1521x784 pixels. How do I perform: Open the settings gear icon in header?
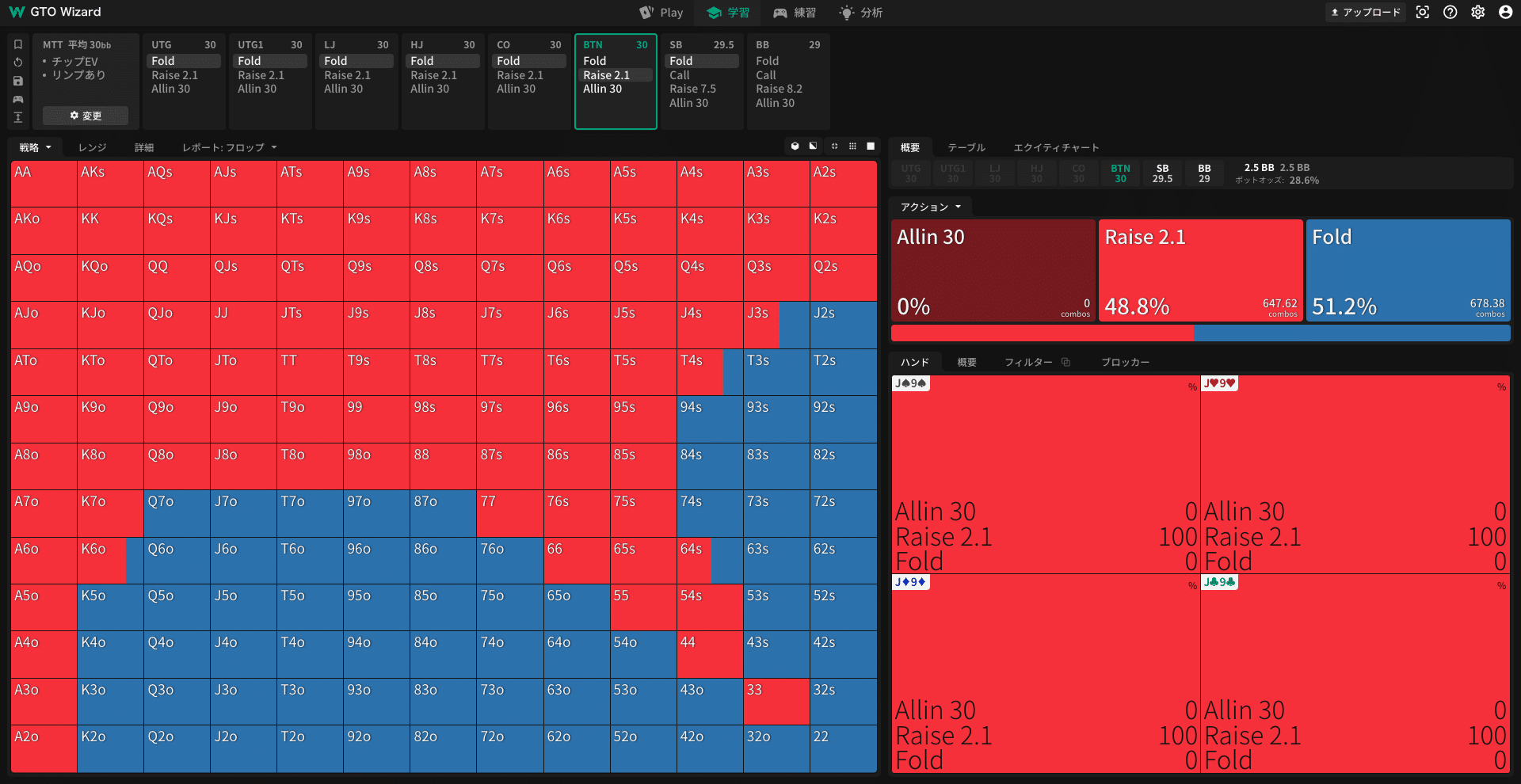pos(1478,12)
